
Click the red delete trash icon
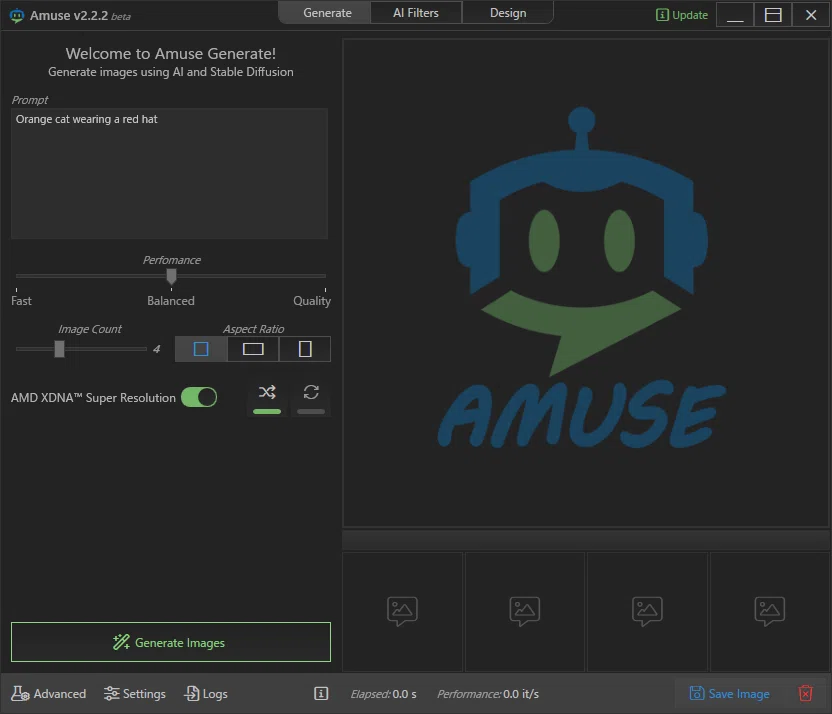(805, 693)
